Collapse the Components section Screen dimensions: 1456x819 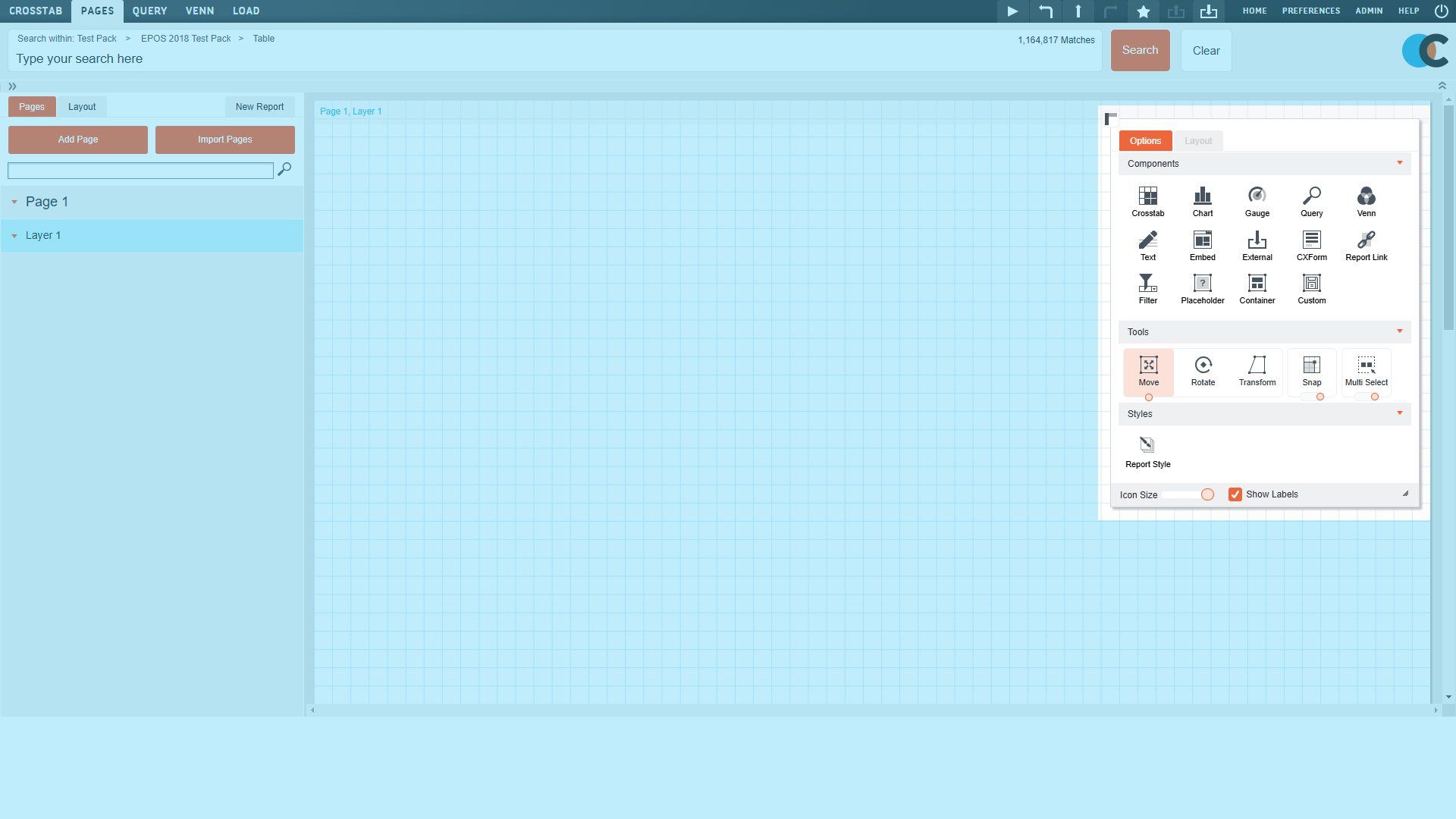point(1399,163)
